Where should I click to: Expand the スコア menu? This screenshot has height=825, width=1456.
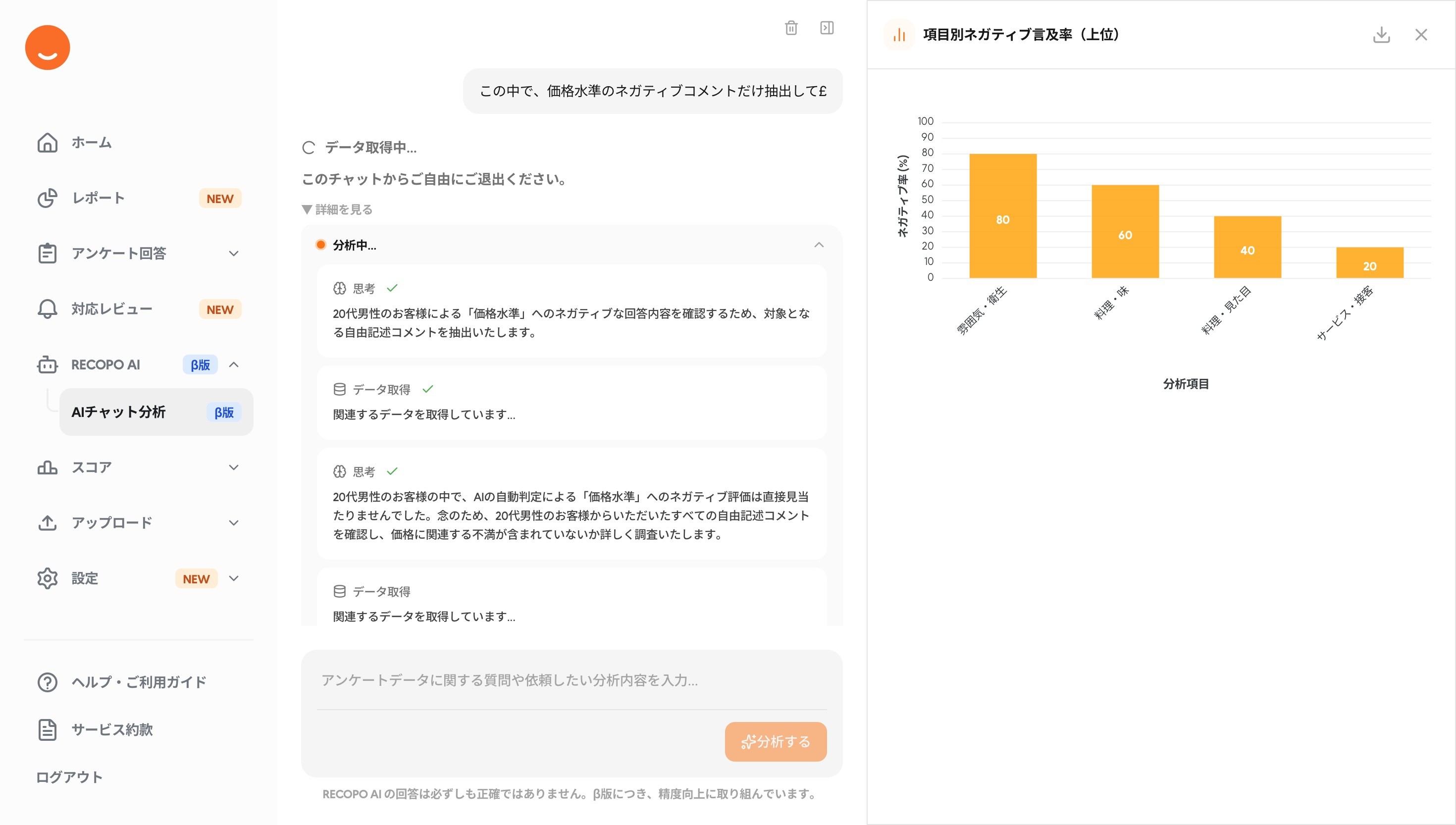[233, 467]
